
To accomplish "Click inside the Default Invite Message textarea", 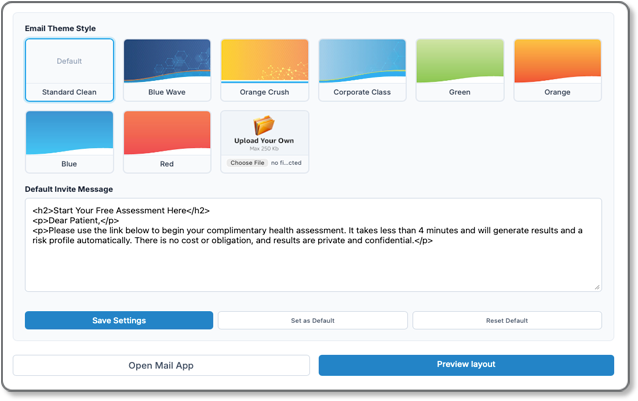I will (x=313, y=245).
